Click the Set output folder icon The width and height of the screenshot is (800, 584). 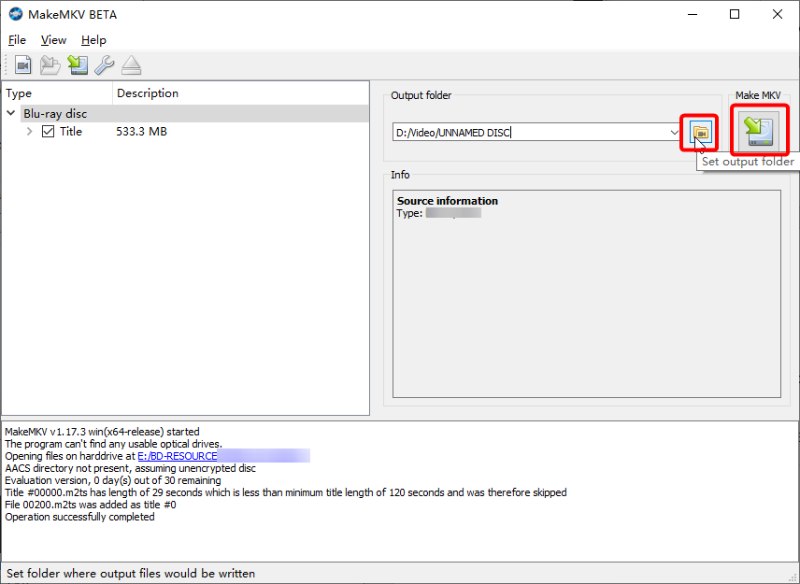click(701, 133)
